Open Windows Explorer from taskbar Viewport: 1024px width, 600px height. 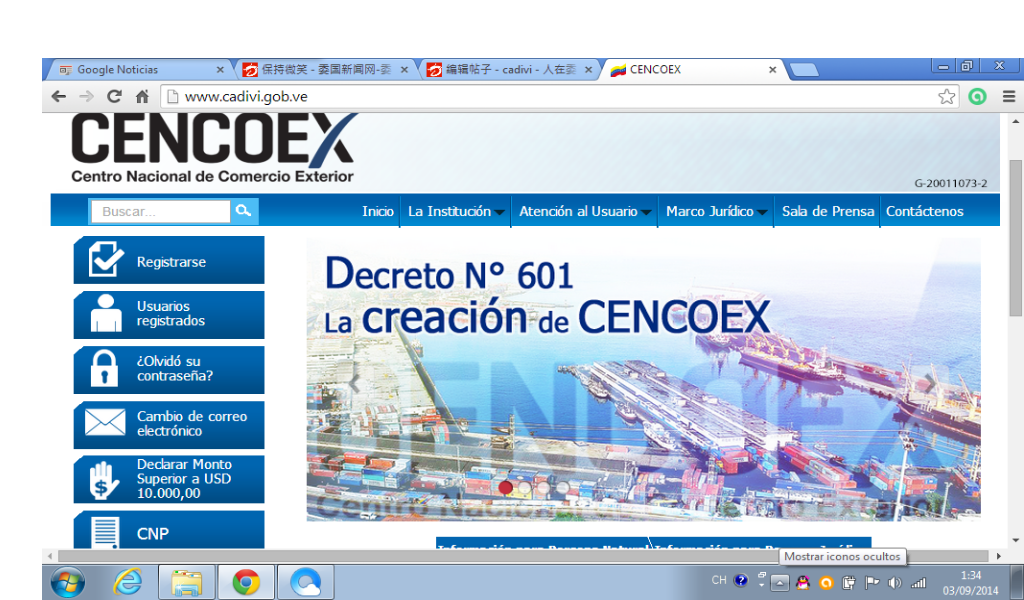click(187, 582)
